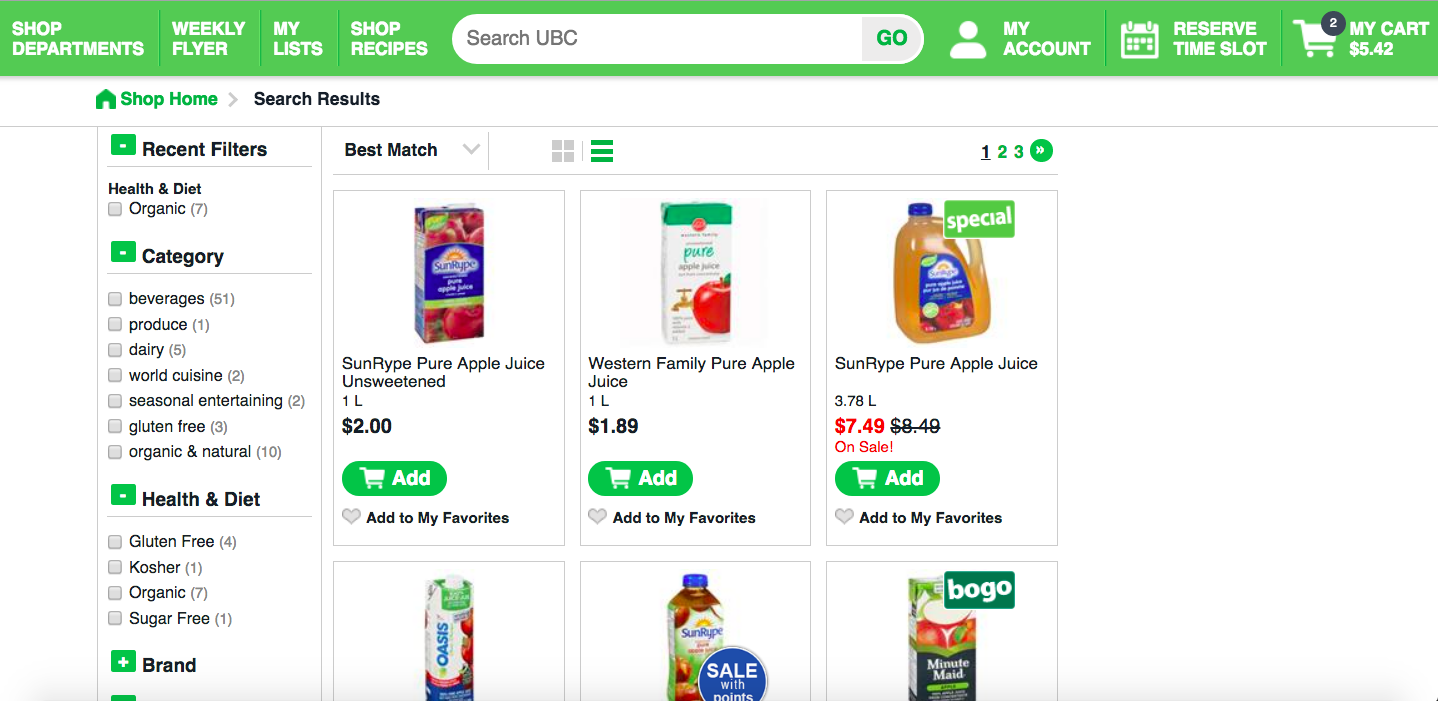Click the next page arrow icon
Screen dimensions: 1438x701
tap(1041, 151)
